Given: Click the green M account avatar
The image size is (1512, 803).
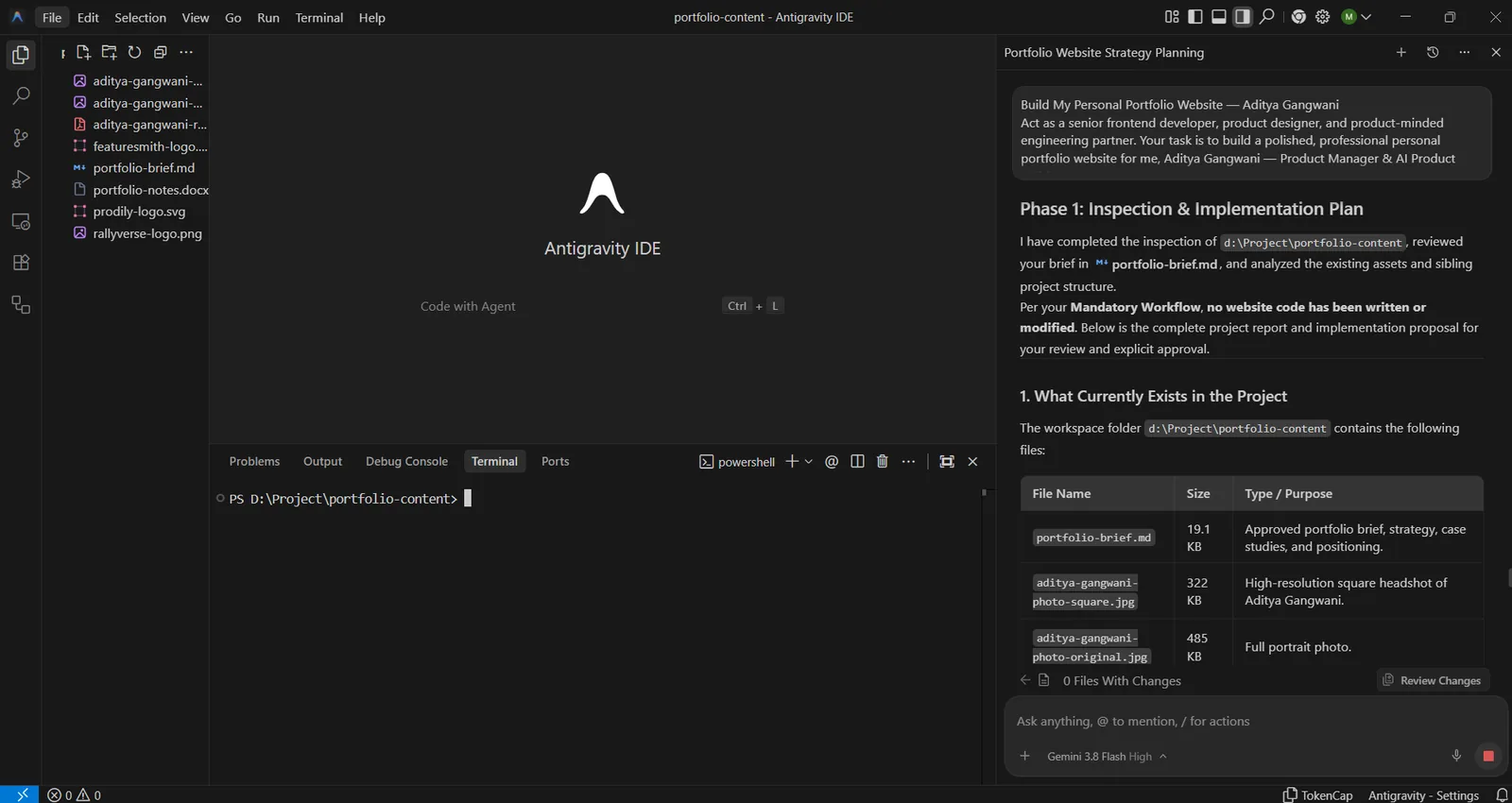Looking at the screenshot, I should pyautogui.click(x=1349, y=17).
